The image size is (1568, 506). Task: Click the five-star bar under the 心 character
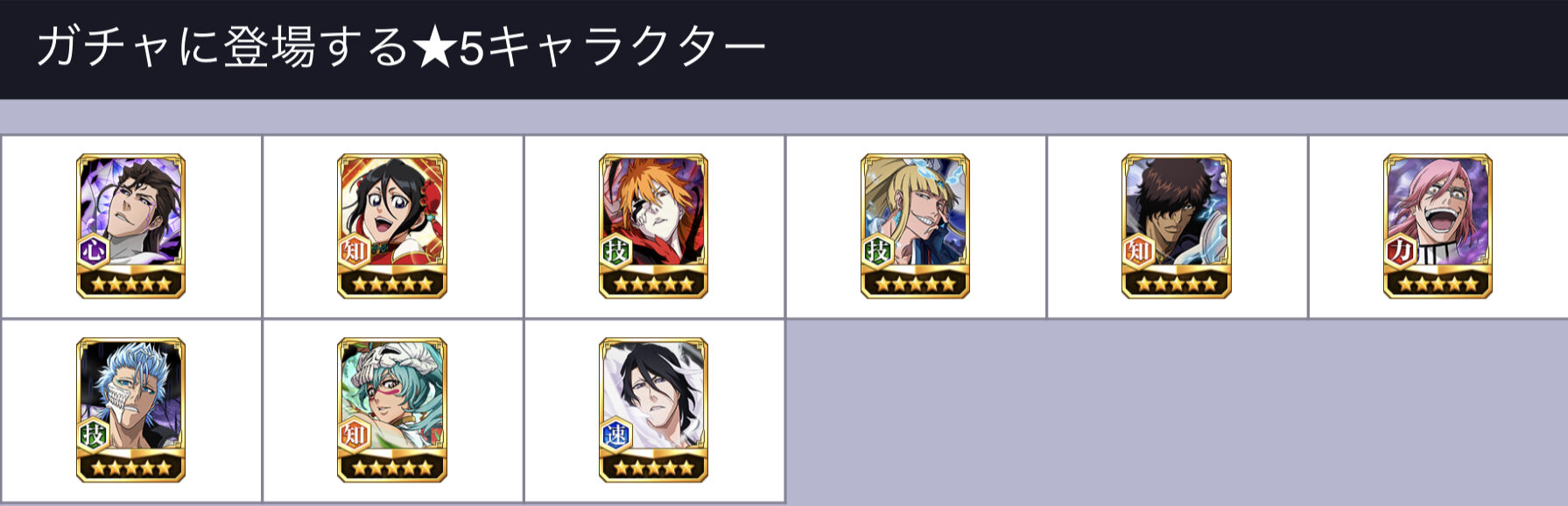[130, 284]
